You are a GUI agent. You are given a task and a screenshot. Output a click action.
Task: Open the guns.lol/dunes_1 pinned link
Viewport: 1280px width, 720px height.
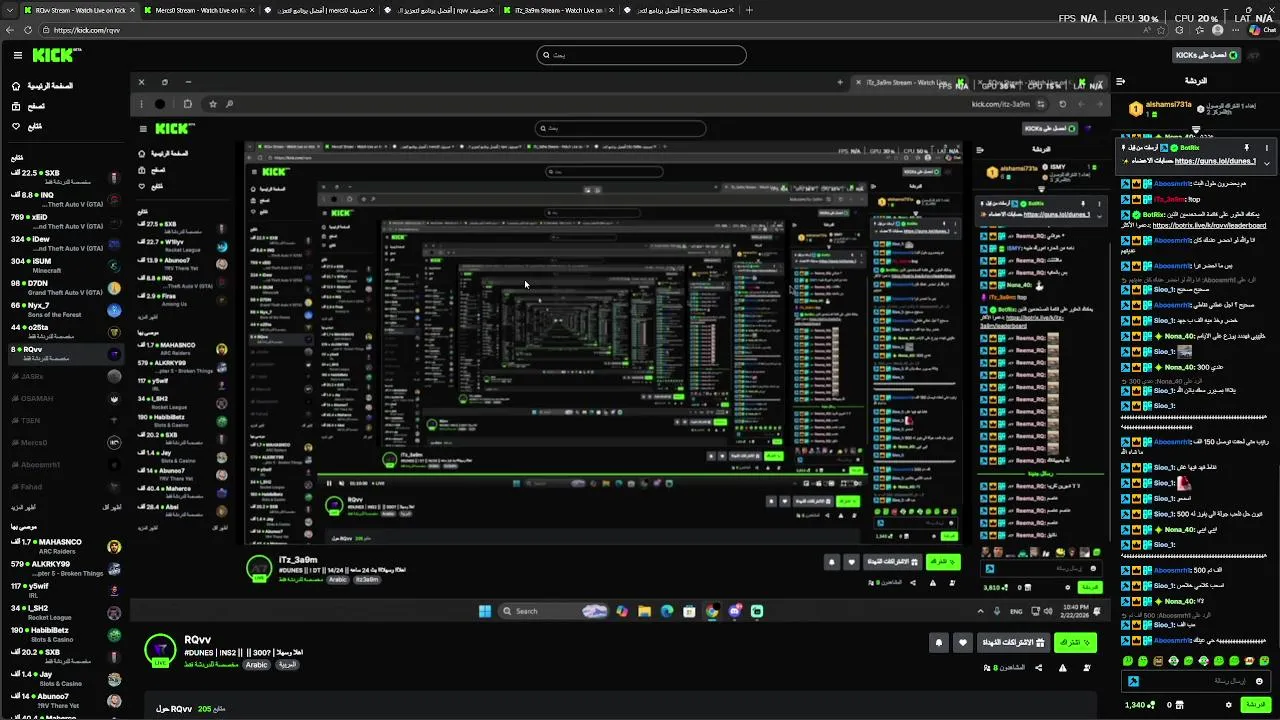(x=1215, y=161)
